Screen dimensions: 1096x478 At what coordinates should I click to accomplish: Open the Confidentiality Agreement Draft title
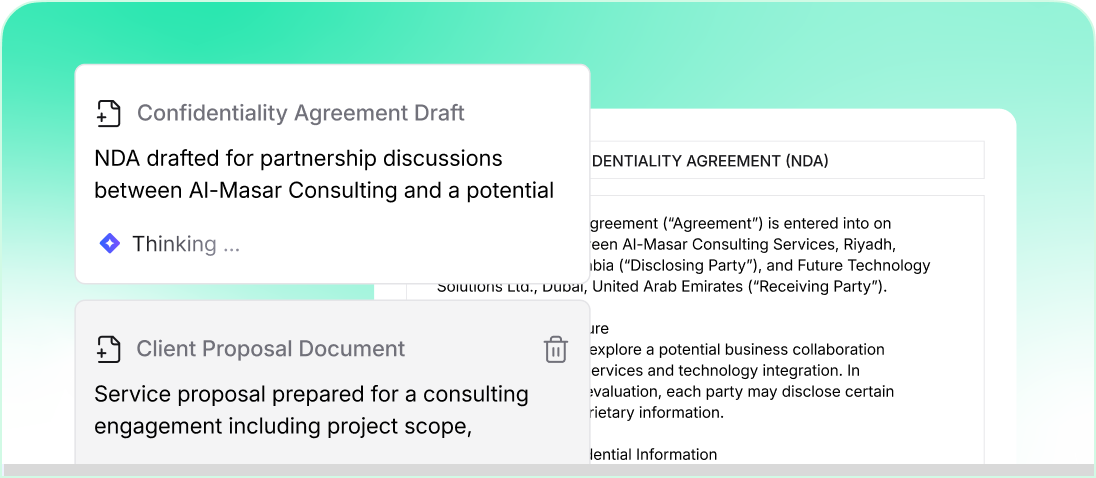[300, 113]
